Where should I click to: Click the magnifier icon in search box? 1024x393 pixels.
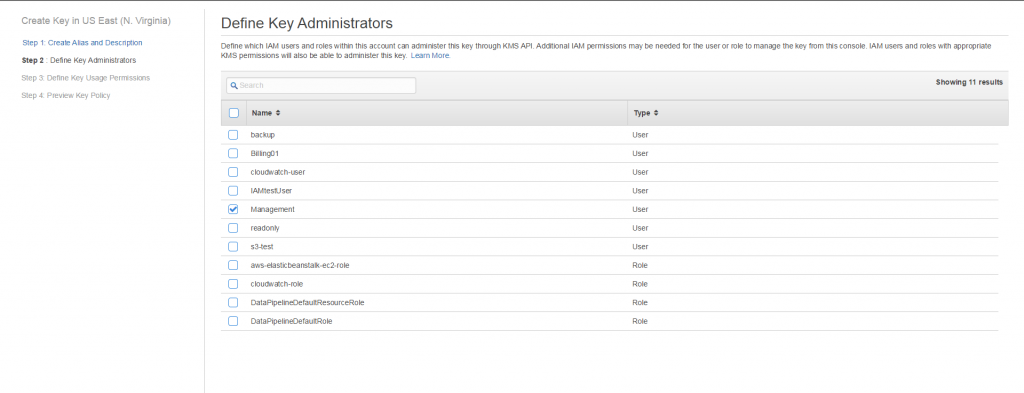[234, 86]
